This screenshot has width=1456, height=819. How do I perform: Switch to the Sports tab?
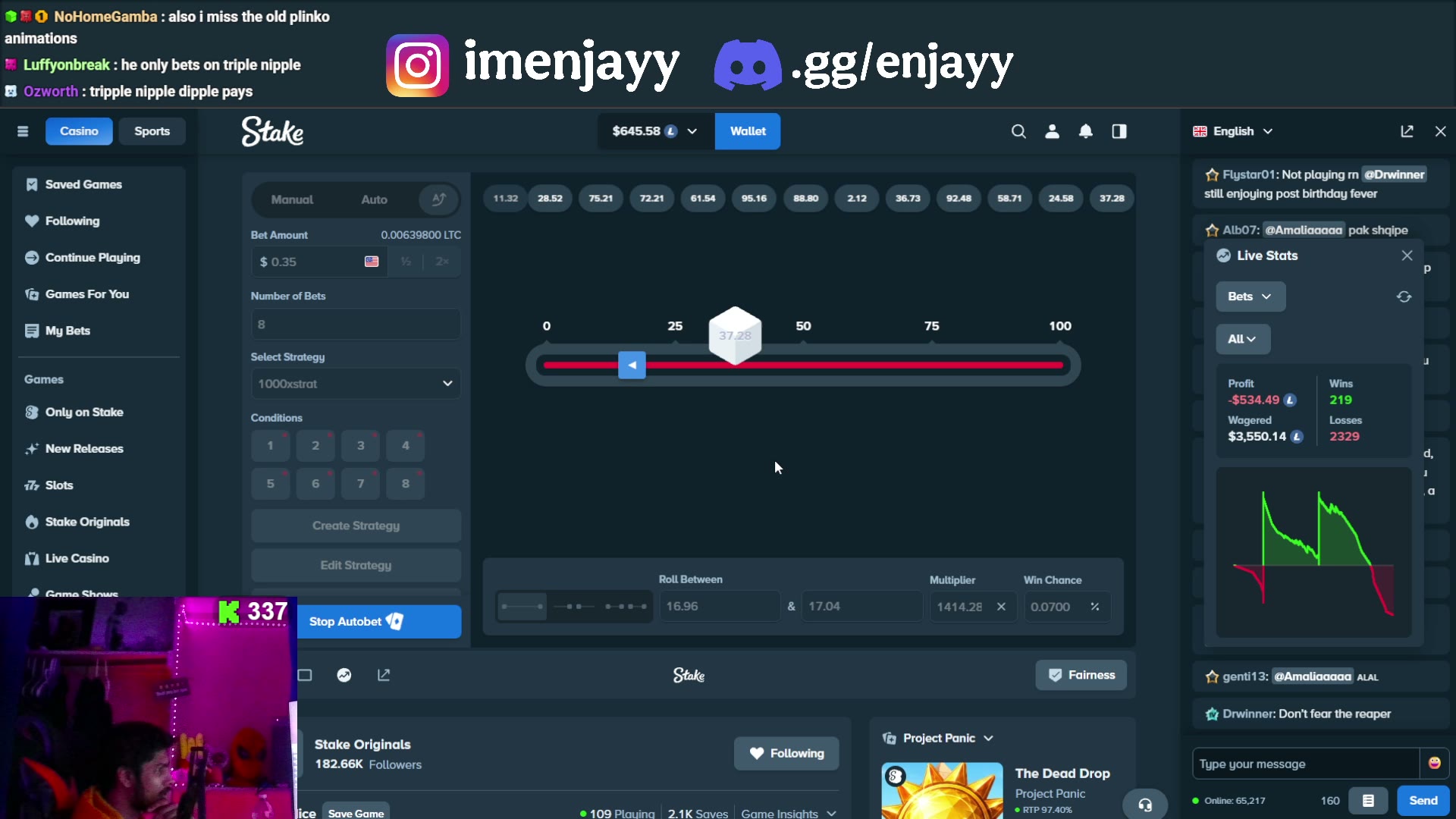pyautogui.click(x=152, y=131)
